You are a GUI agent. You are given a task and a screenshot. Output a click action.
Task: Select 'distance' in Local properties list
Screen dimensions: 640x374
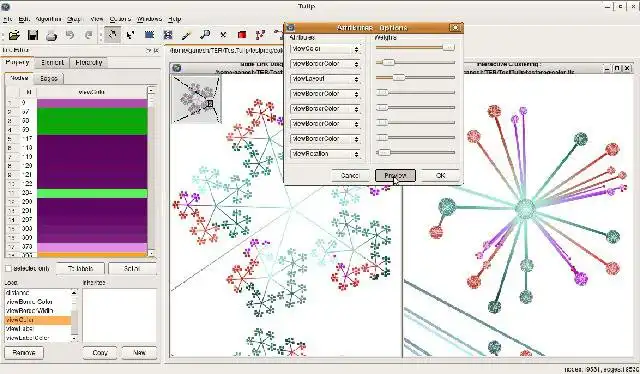click(18, 293)
